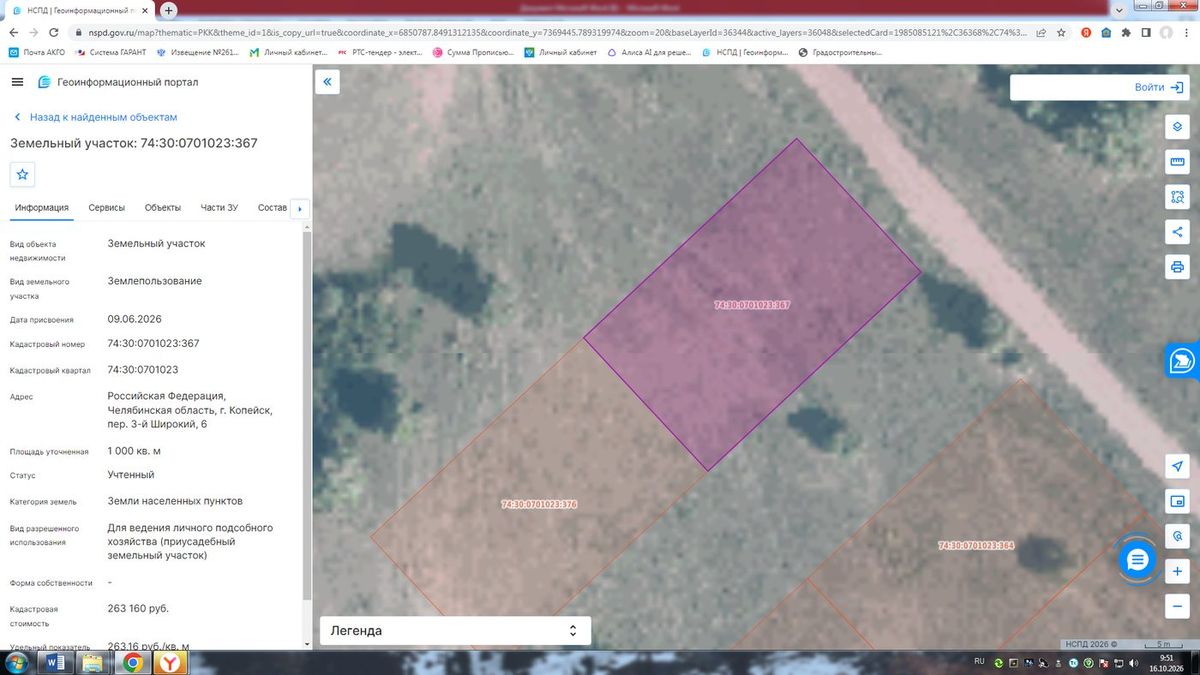Open the map coordinate search tool
The width and height of the screenshot is (1200, 675).
[1177, 536]
